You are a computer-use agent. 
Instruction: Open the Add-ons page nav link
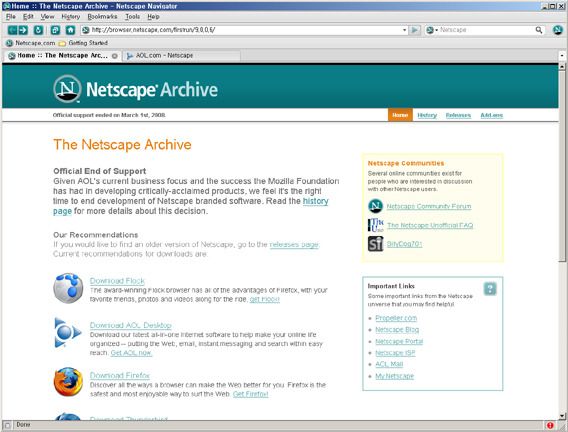[492, 115]
